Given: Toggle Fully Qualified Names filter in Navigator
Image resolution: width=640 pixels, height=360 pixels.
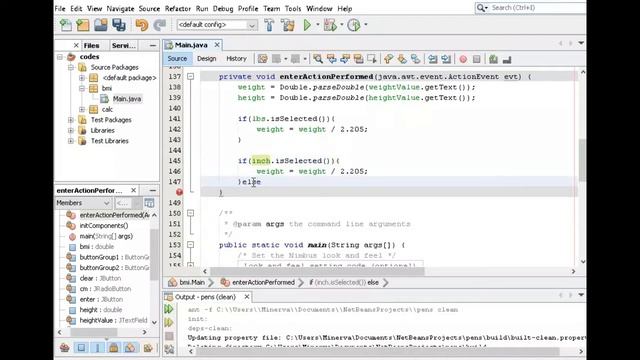Looking at the screenshot, I should point(148,347).
